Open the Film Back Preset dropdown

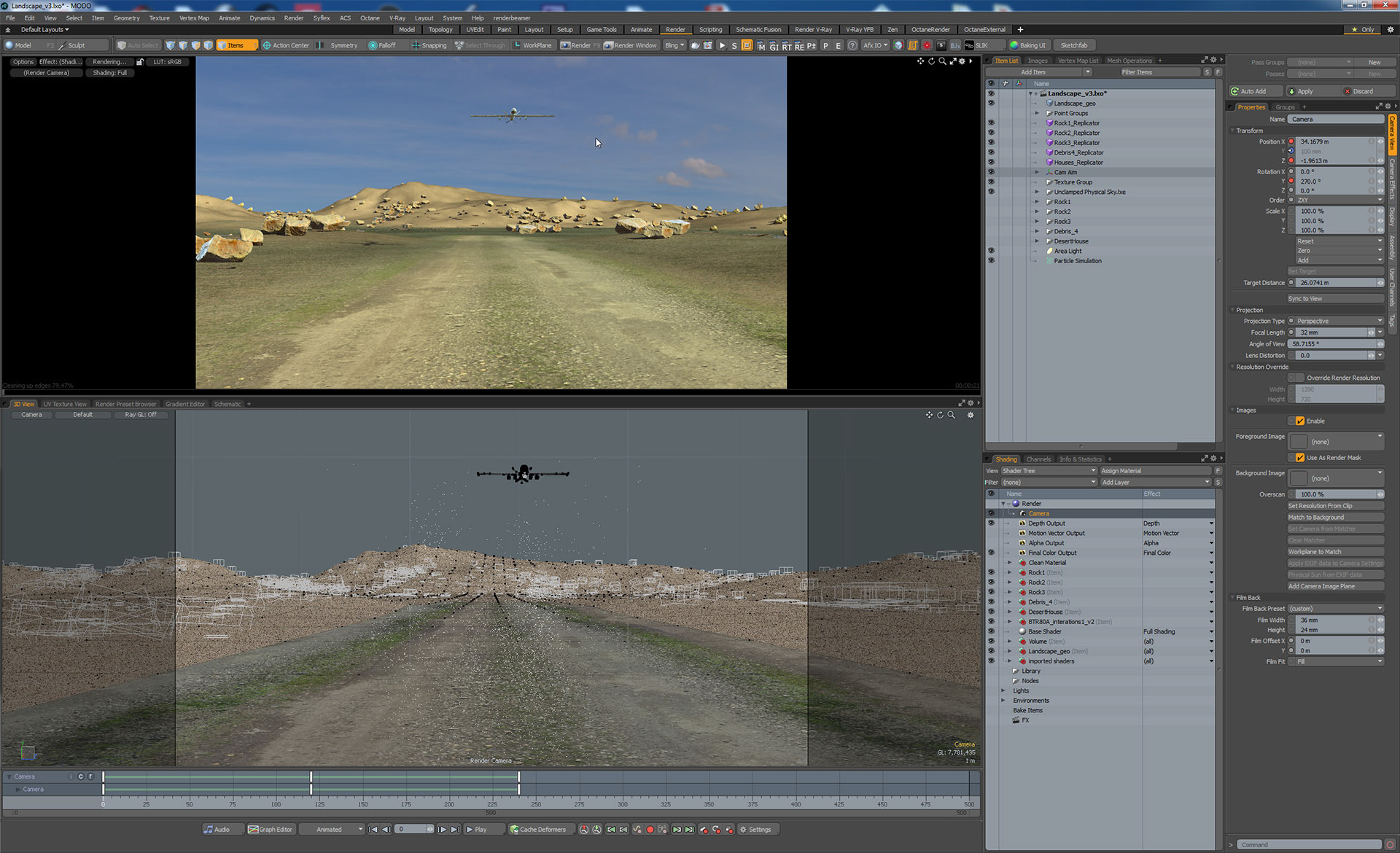point(1336,609)
